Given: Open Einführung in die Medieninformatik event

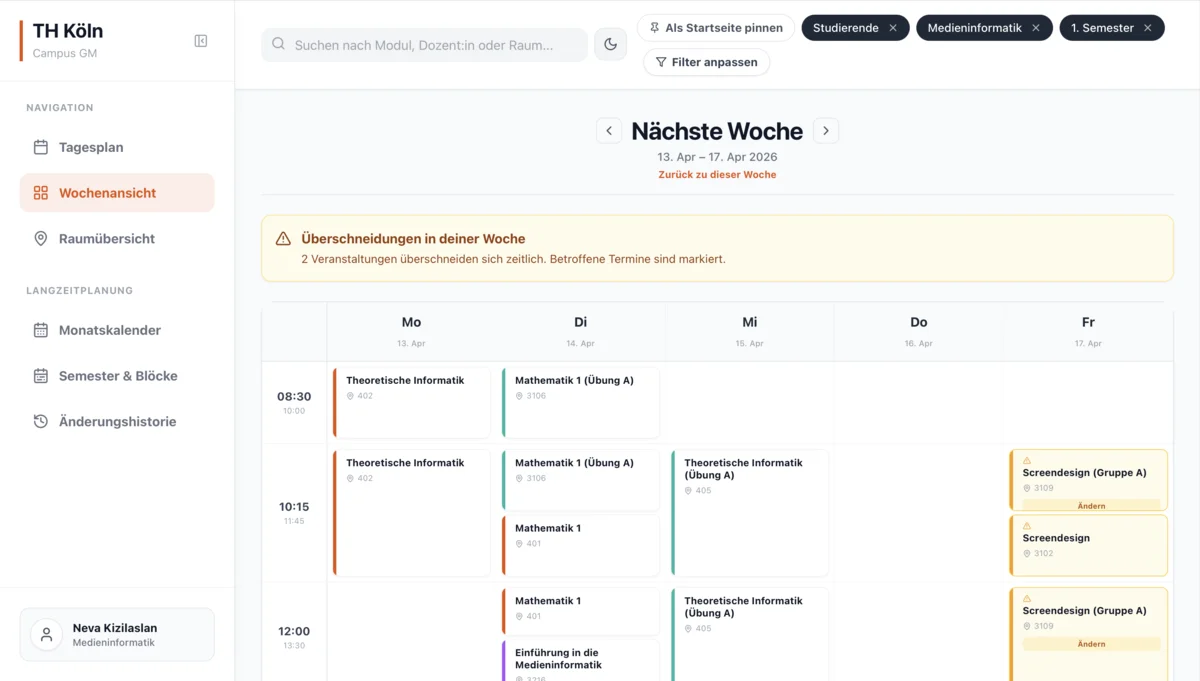Looking at the screenshot, I should tap(580, 661).
